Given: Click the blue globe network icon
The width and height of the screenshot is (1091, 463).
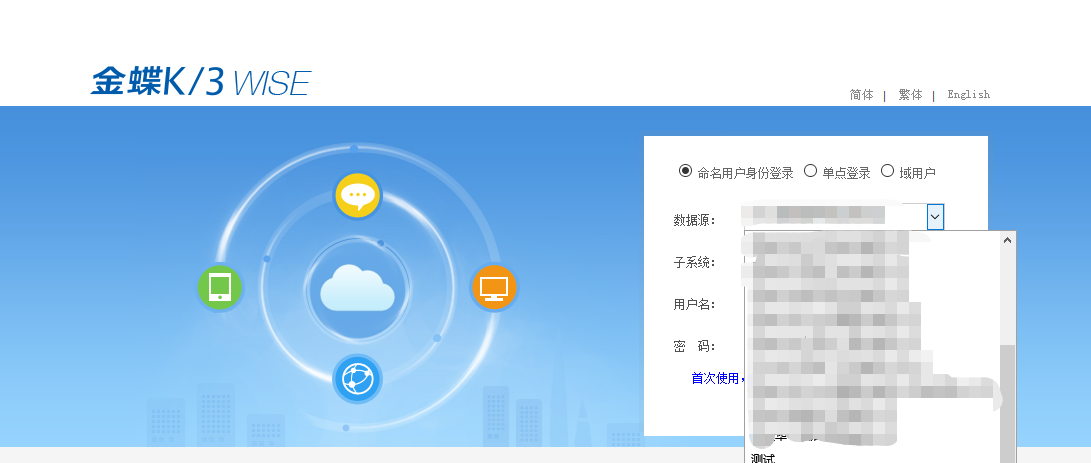Looking at the screenshot, I should click(358, 379).
